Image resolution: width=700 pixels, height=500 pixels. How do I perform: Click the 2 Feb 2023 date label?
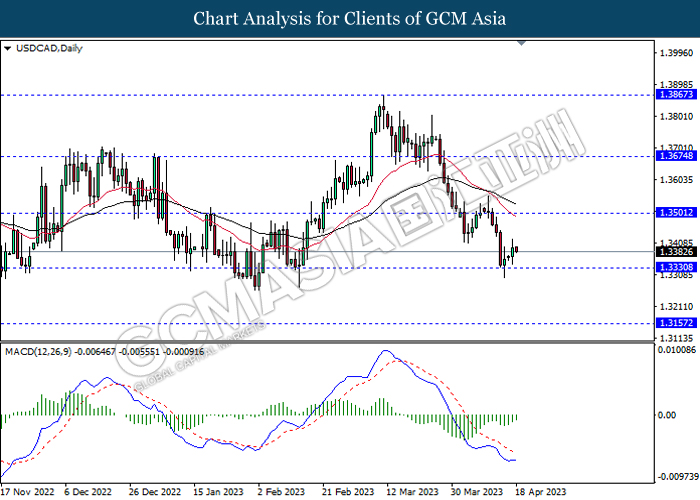(282, 492)
